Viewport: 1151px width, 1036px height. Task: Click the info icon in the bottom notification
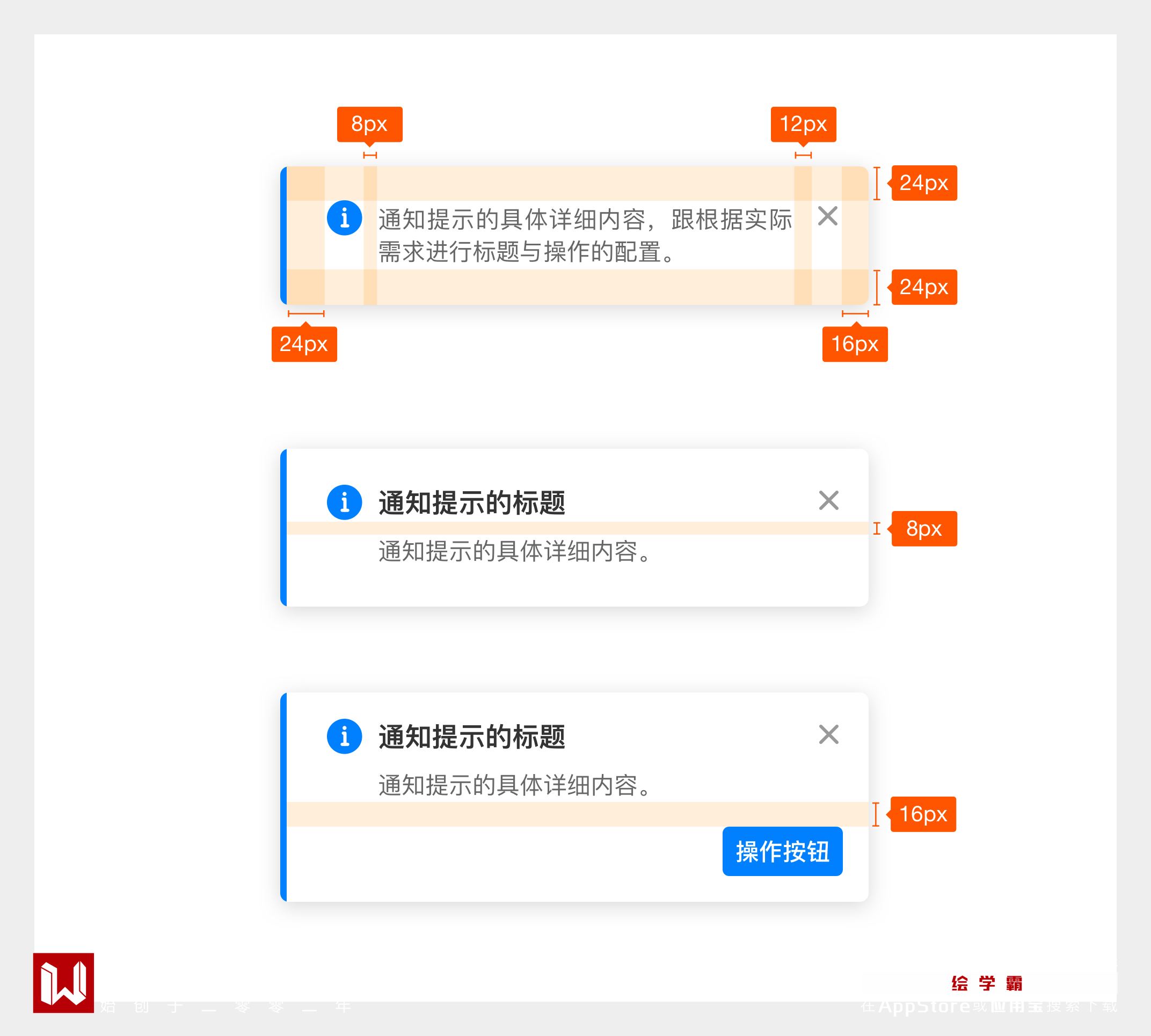tap(345, 736)
